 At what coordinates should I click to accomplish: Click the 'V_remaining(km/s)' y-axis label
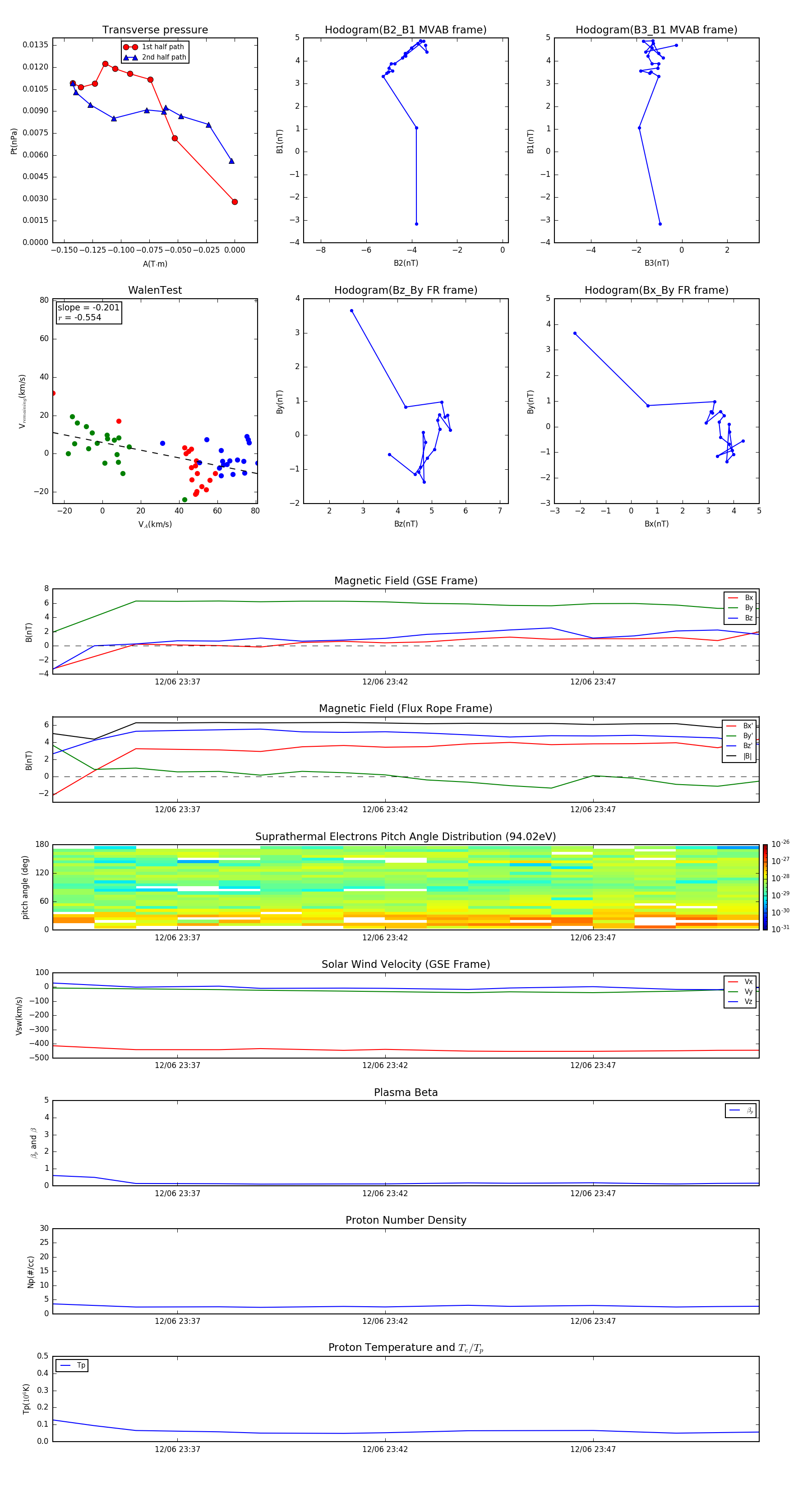tap(22, 401)
